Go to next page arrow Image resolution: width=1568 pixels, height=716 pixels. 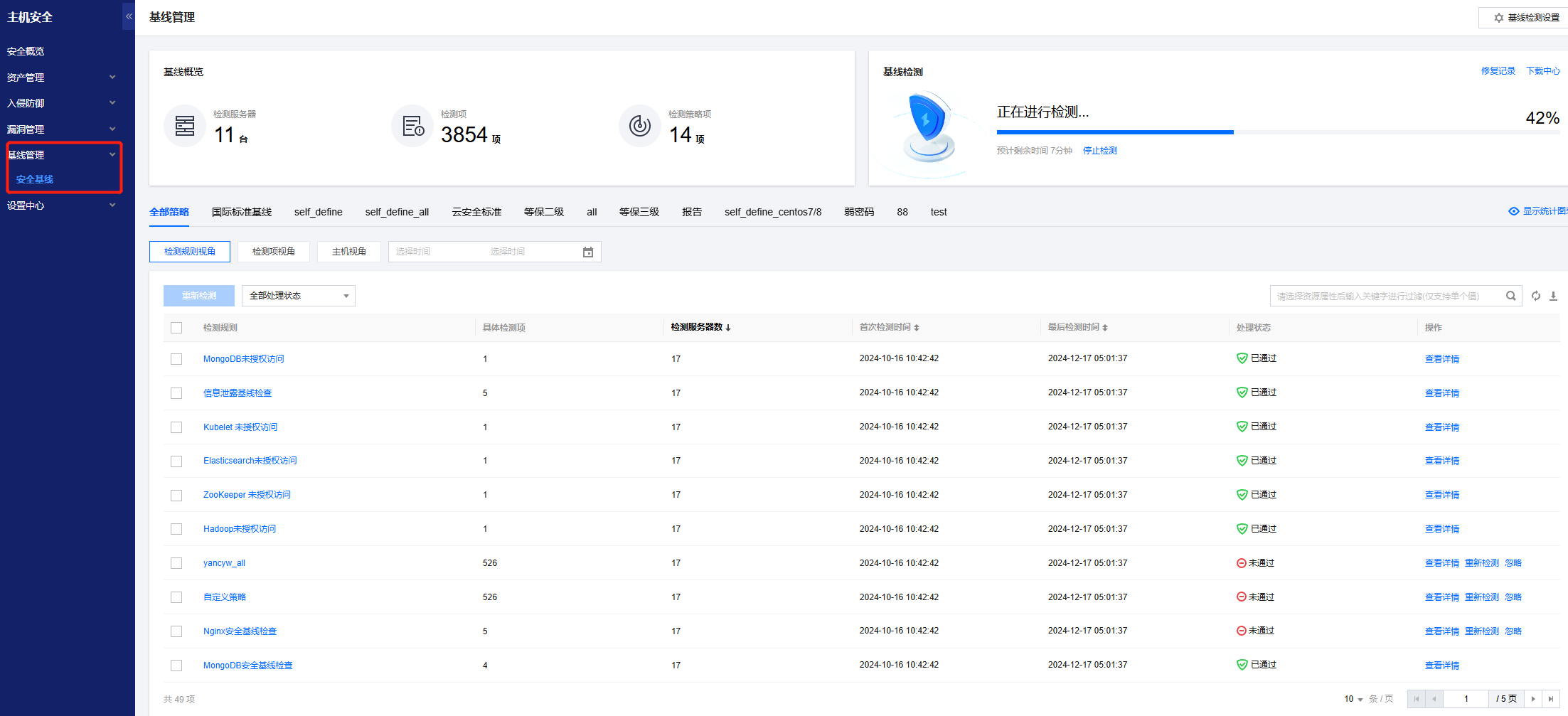[x=1533, y=699]
